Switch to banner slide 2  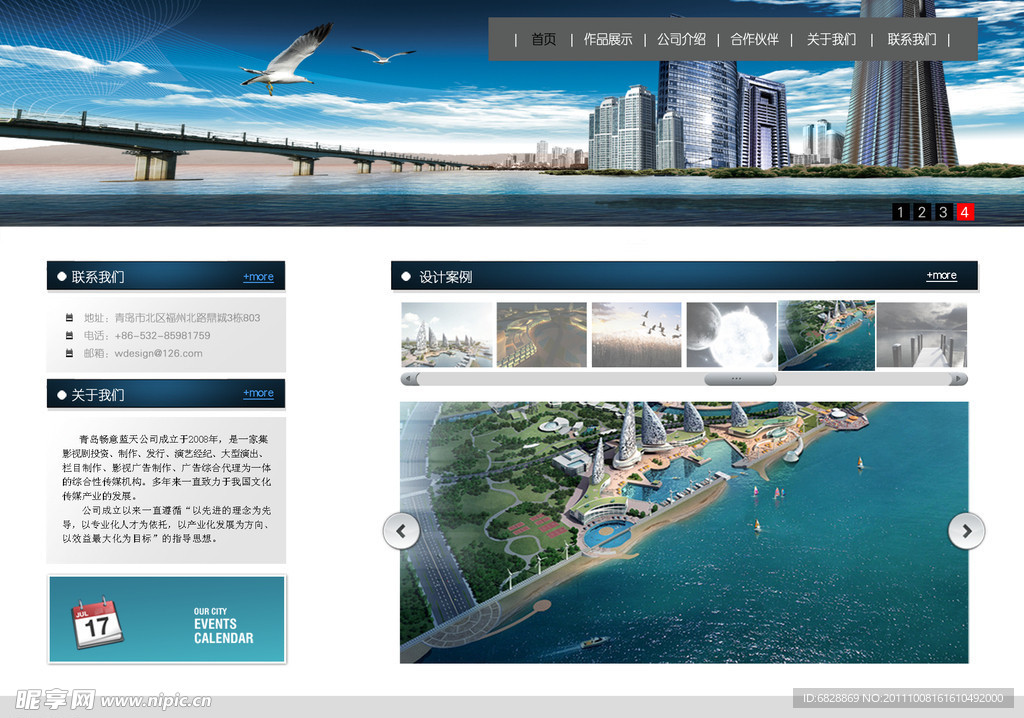tap(922, 212)
